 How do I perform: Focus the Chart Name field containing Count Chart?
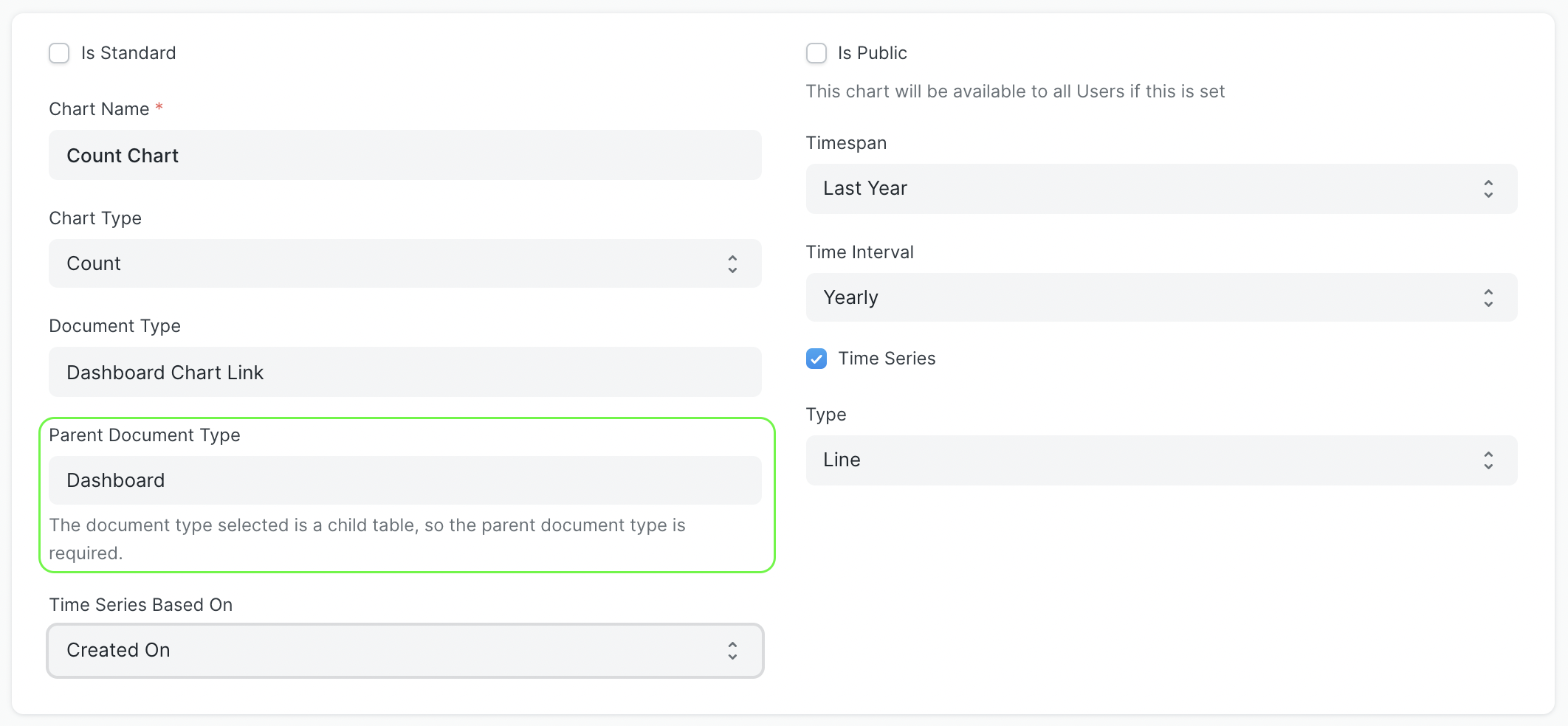[405, 156]
